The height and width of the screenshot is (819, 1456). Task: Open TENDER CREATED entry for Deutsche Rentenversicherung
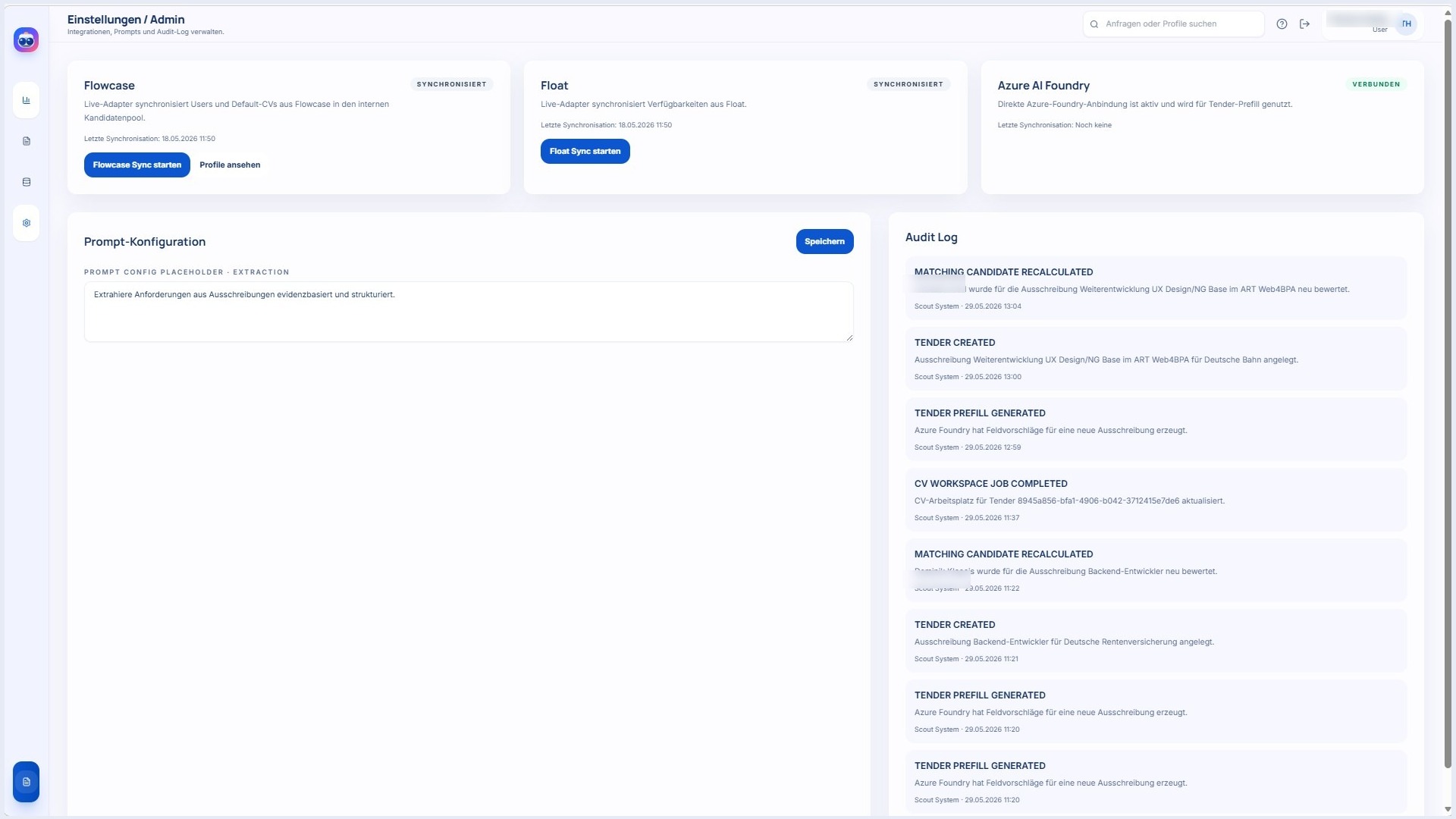click(x=1156, y=641)
